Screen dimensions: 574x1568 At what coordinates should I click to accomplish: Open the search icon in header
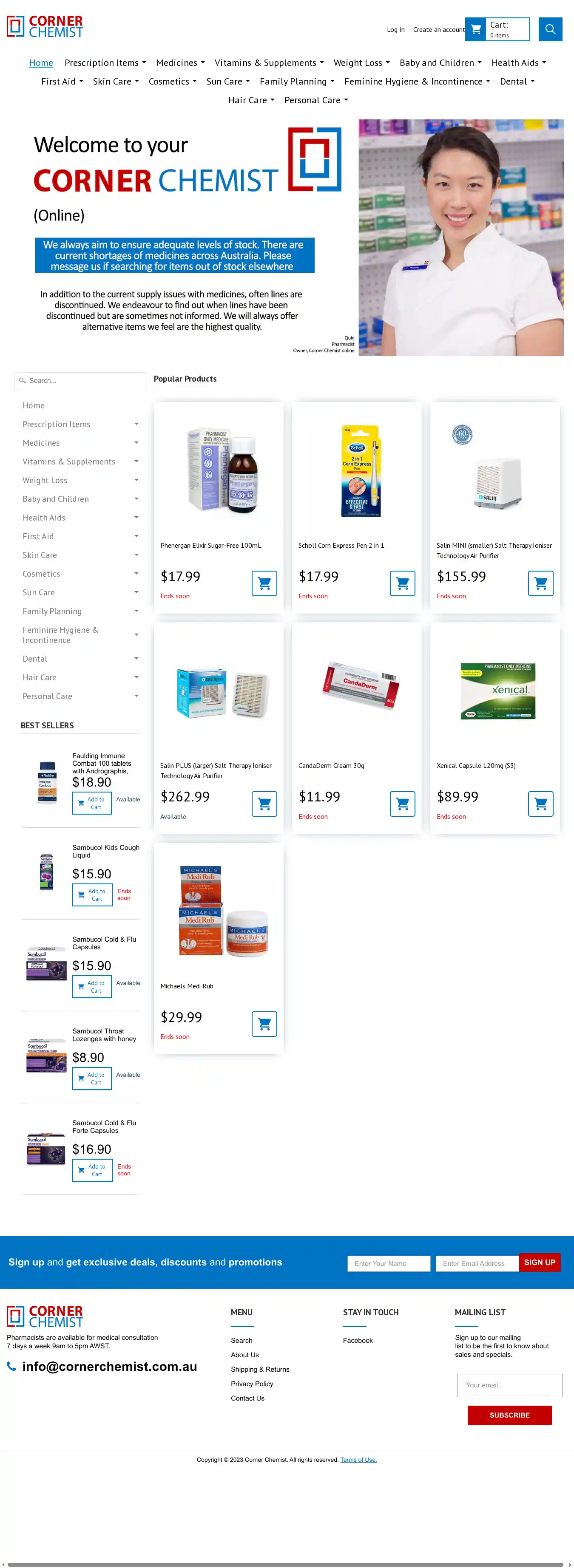pos(550,29)
